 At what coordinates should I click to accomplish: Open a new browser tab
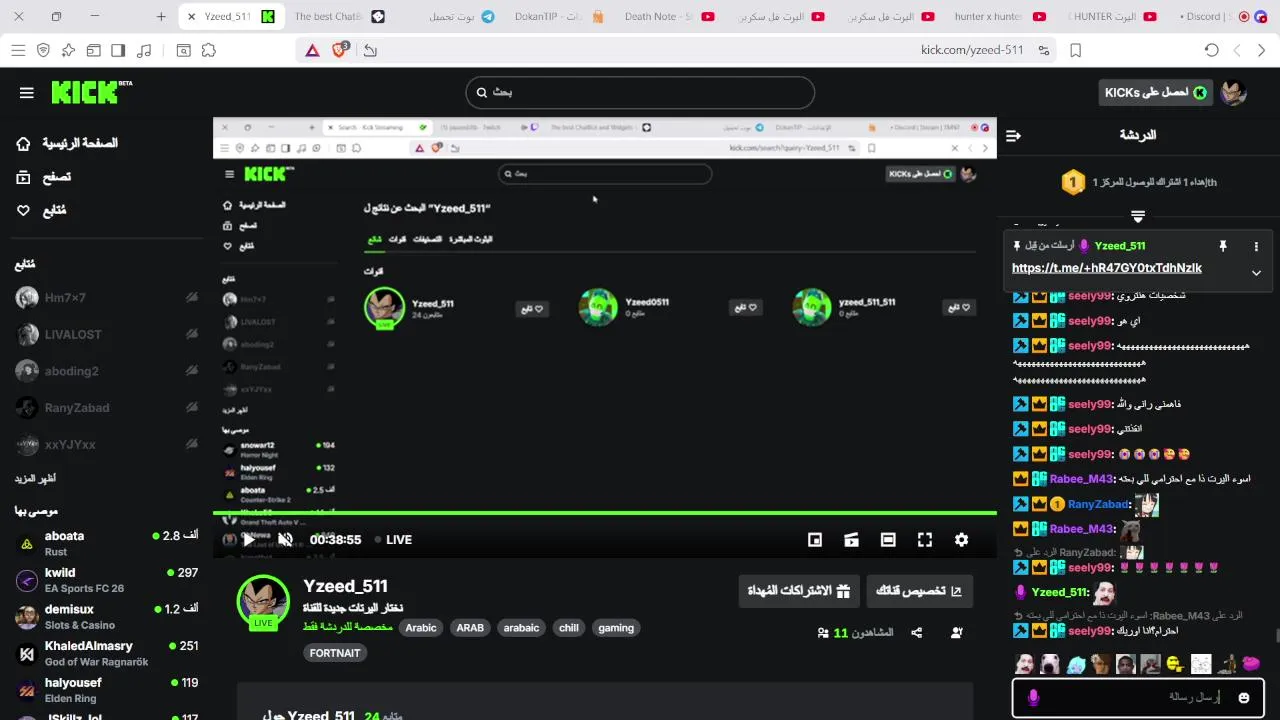tap(161, 17)
